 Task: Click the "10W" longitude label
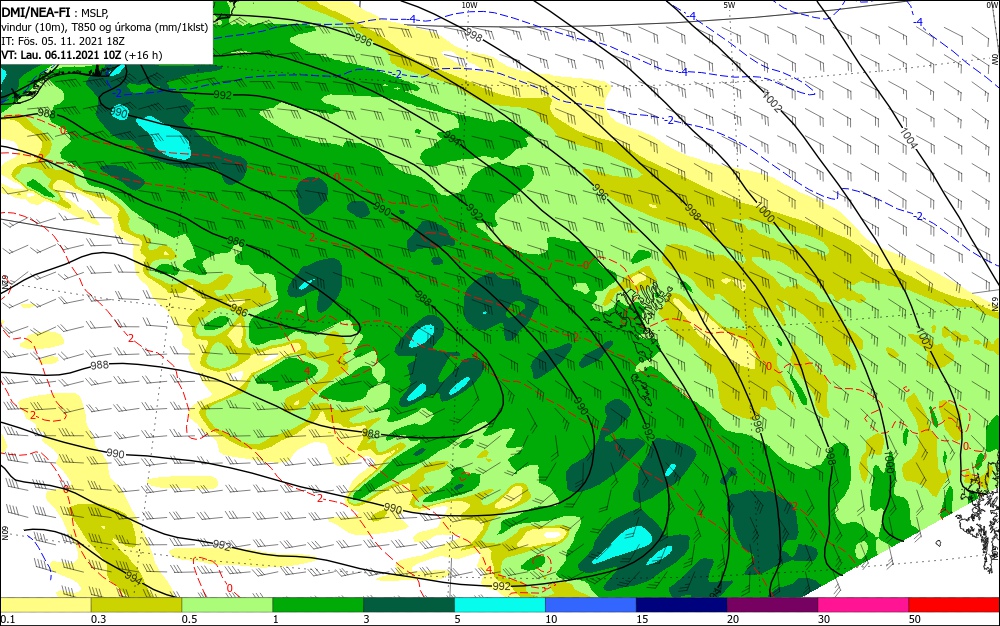pos(469,5)
